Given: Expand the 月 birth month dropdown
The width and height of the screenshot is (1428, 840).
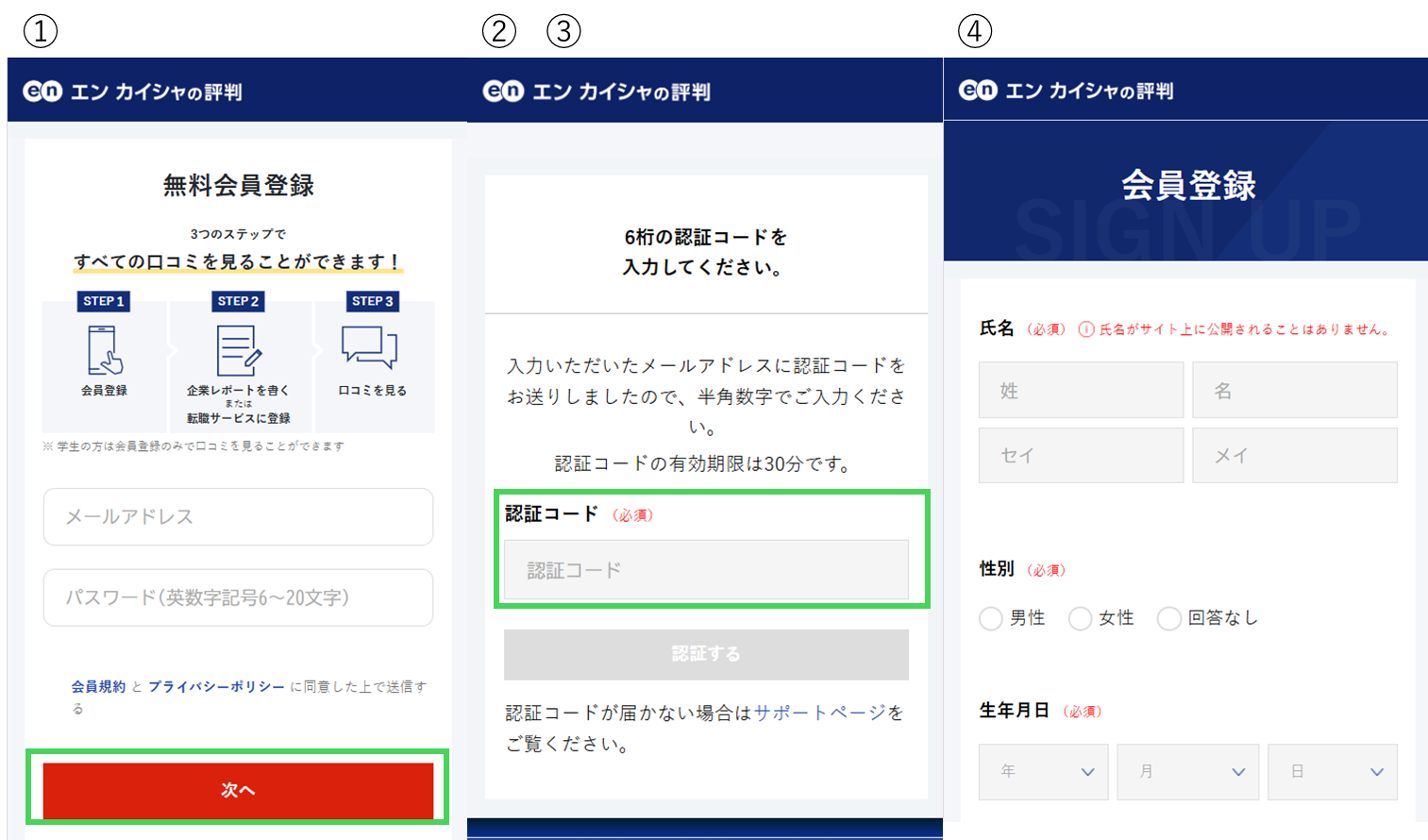Looking at the screenshot, I should coord(1187,772).
